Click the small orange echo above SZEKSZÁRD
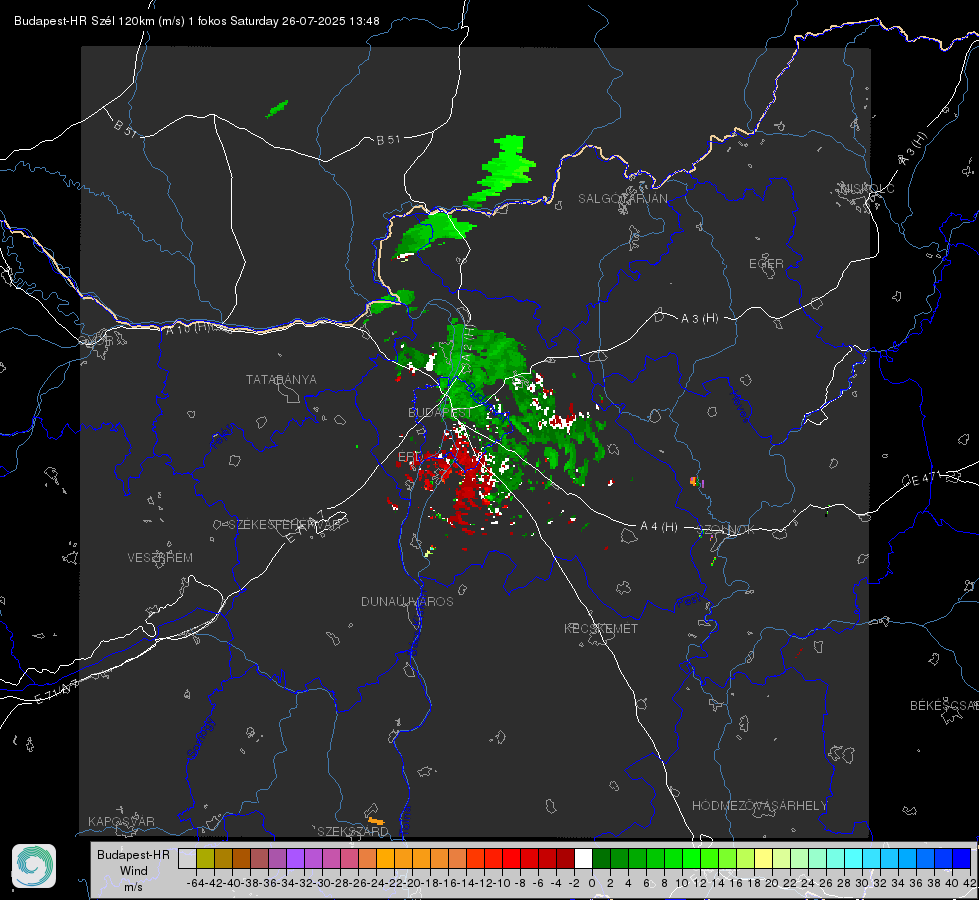The image size is (979, 900). click(376, 821)
